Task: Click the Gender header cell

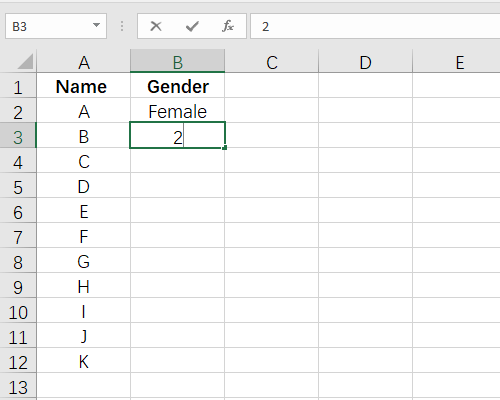Action: tap(177, 86)
